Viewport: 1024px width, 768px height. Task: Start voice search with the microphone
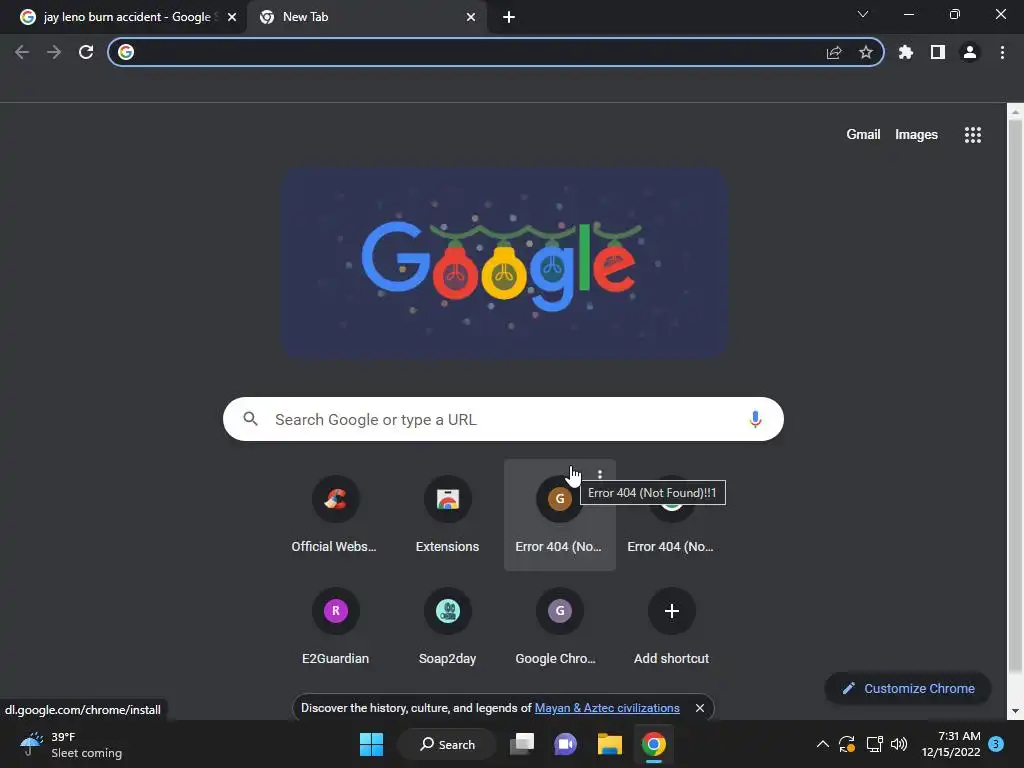tap(755, 419)
